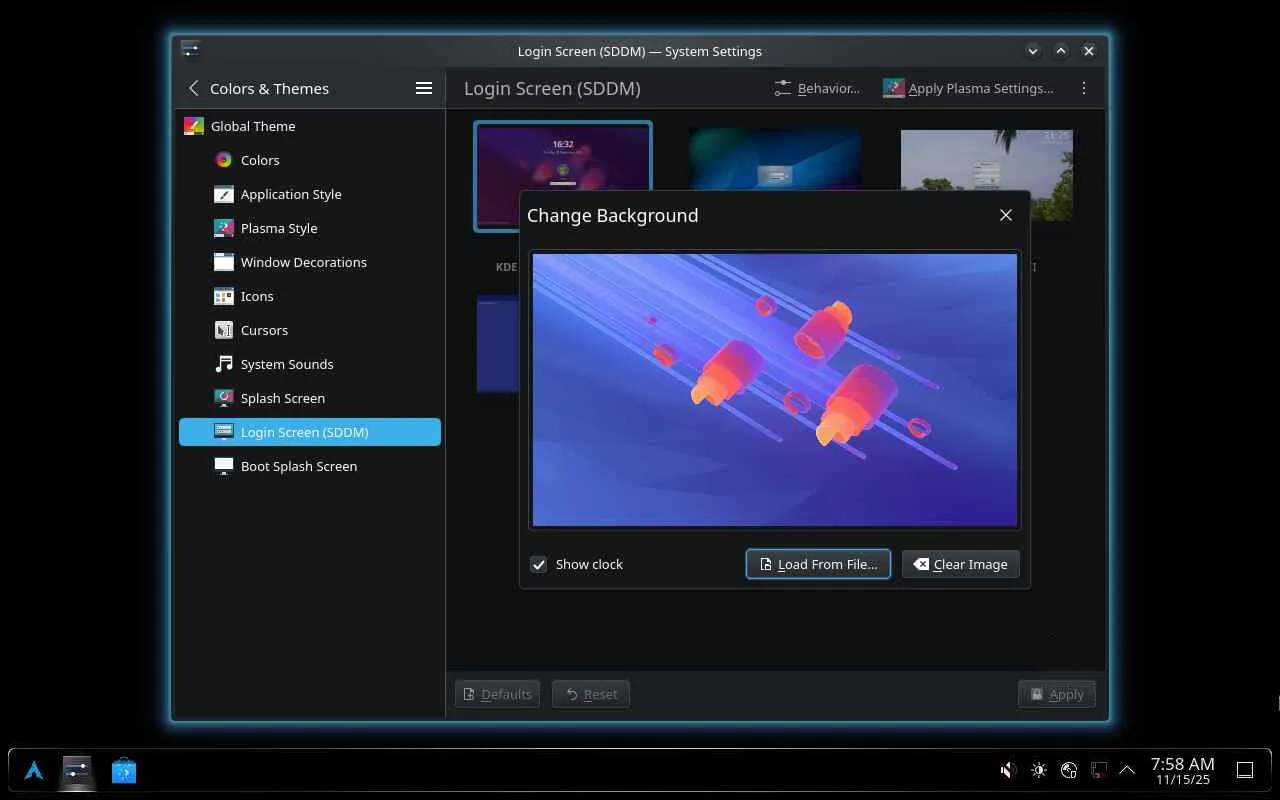Click the Splash Screen icon
This screenshot has height=800, width=1280.
[224, 398]
